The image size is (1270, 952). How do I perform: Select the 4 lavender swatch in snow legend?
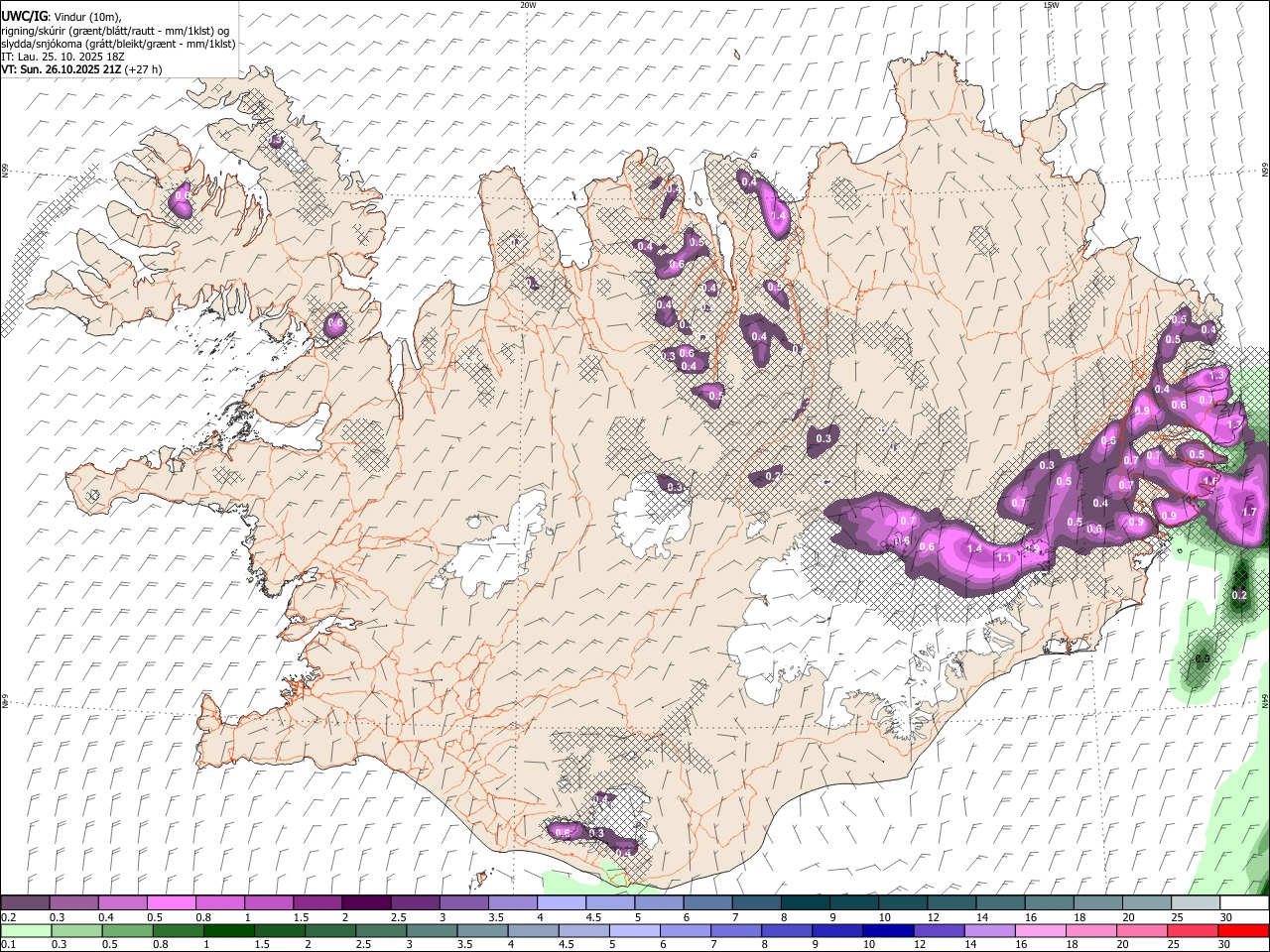coord(563,902)
